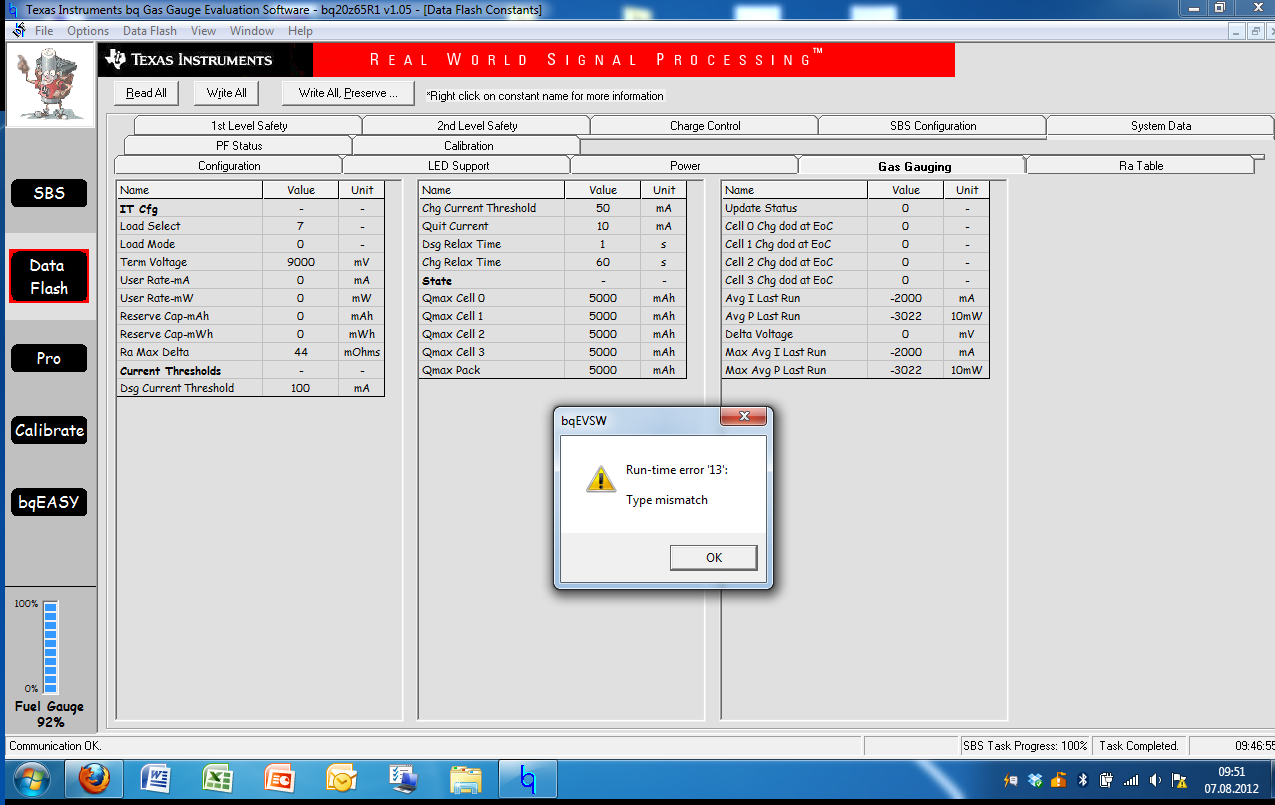
Task: Open the Pro sidebar button
Action: 49,358
